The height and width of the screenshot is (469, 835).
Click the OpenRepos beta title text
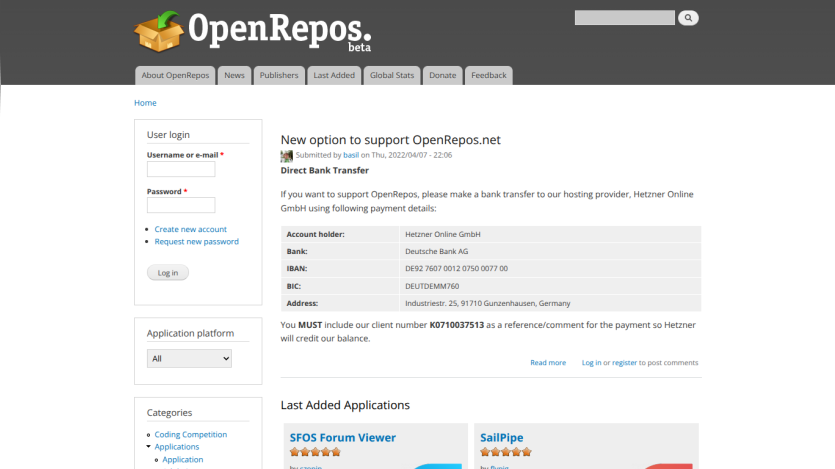(x=280, y=31)
